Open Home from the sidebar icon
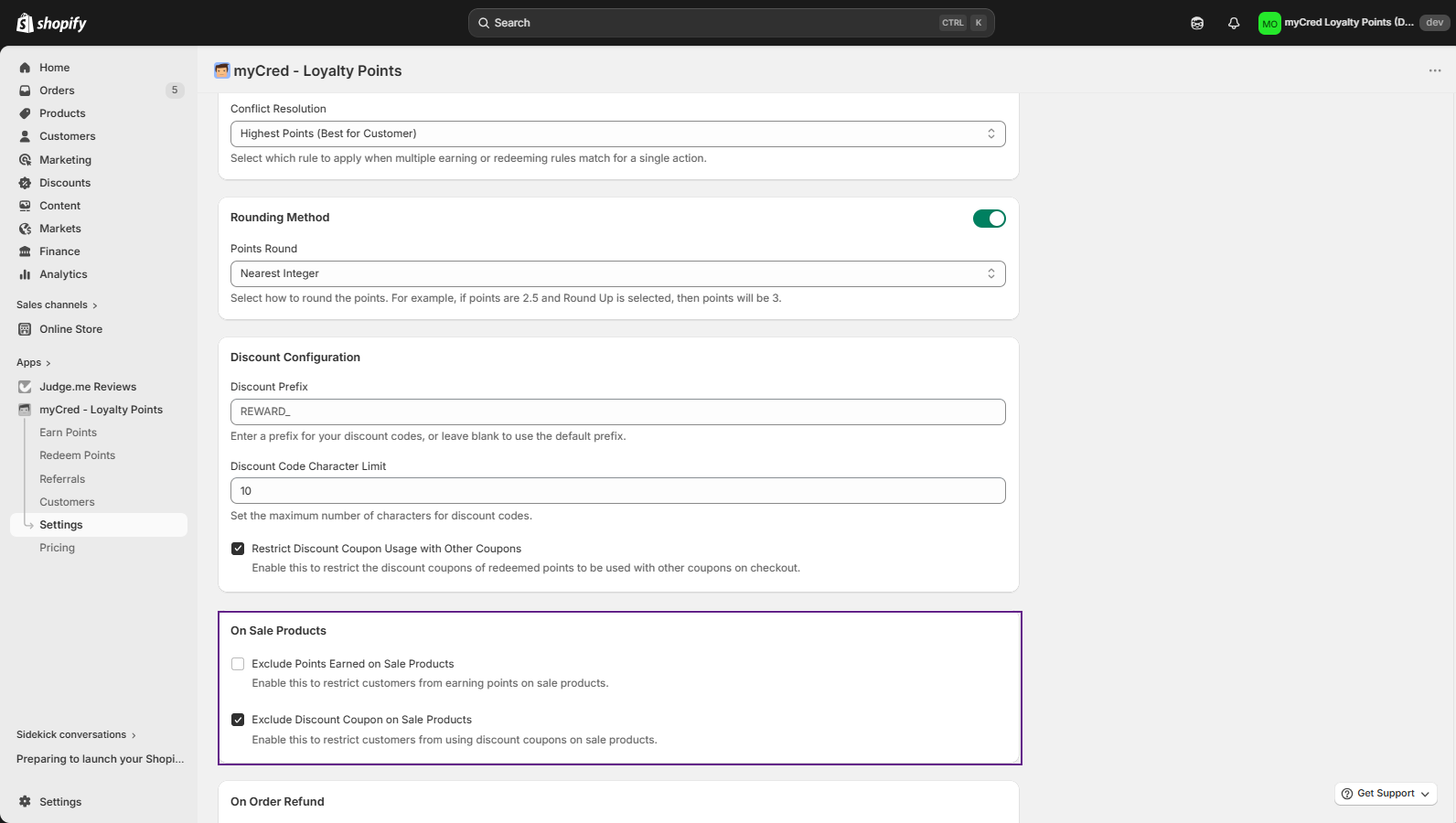Image resolution: width=1456 pixels, height=823 pixels. tap(26, 68)
